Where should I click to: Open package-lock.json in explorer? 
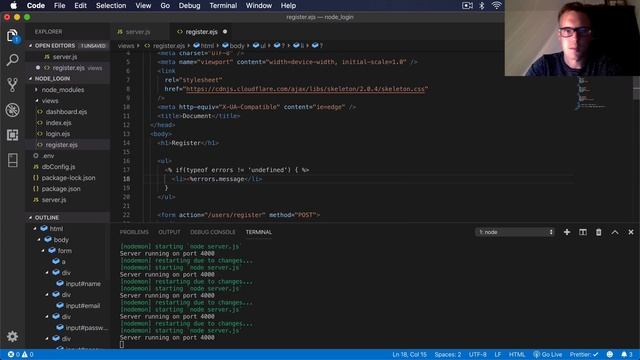coord(68,178)
